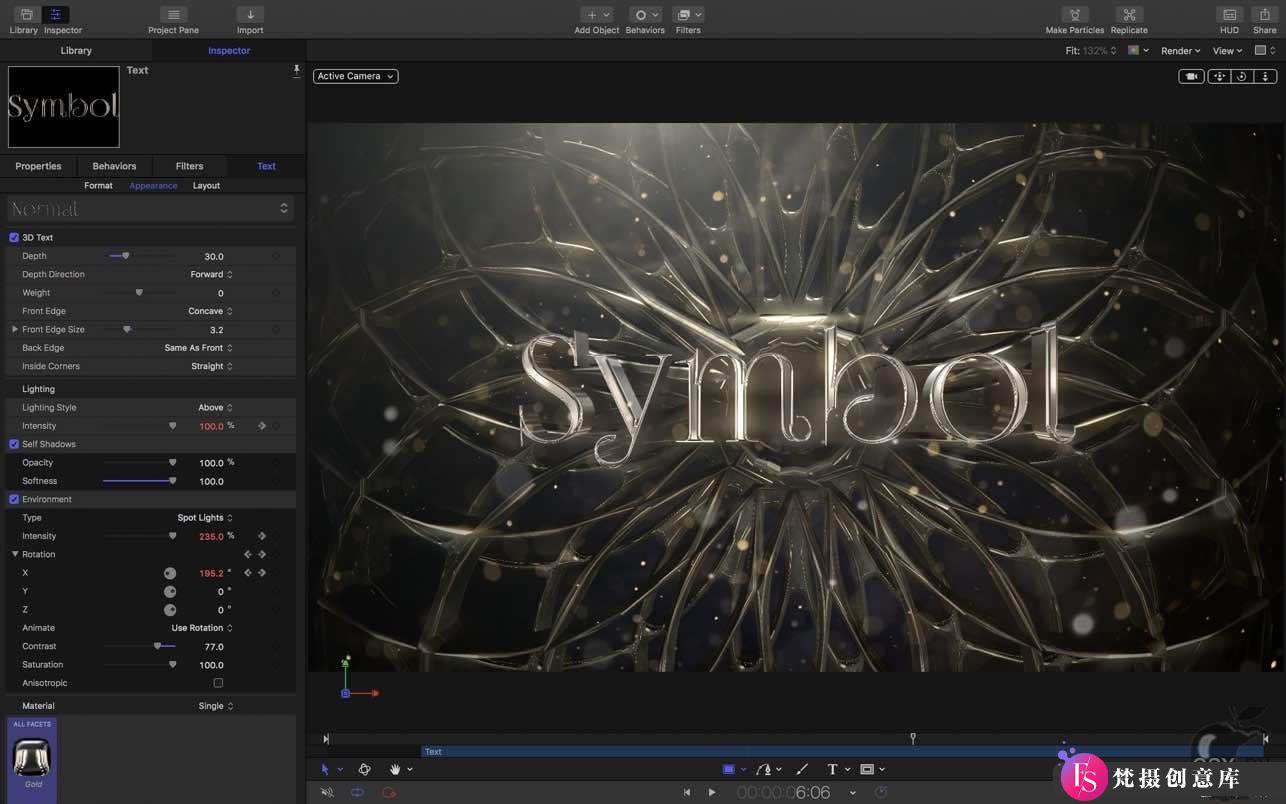Viewport: 1286px width, 804px height.
Task: Open the Format text pane
Action: coord(98,186)
